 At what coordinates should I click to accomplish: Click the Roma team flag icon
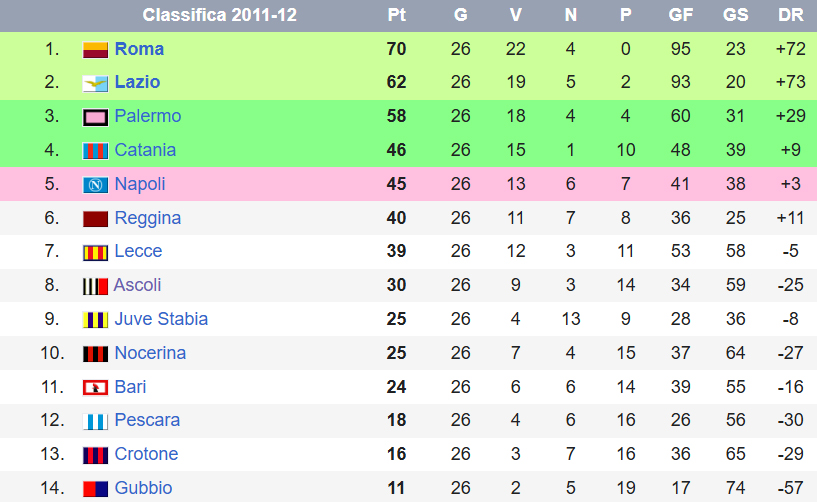point(95,50)
